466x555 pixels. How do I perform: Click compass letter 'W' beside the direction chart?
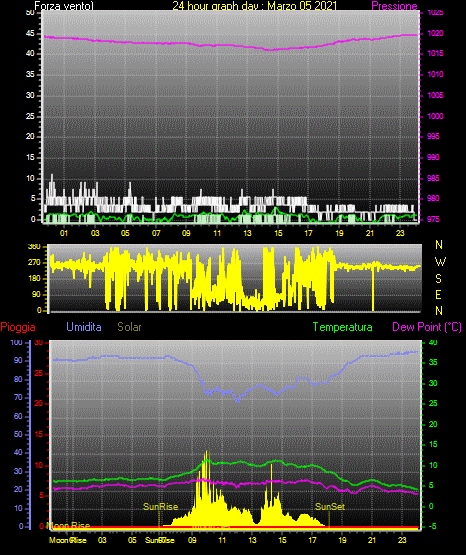(440, 262)
